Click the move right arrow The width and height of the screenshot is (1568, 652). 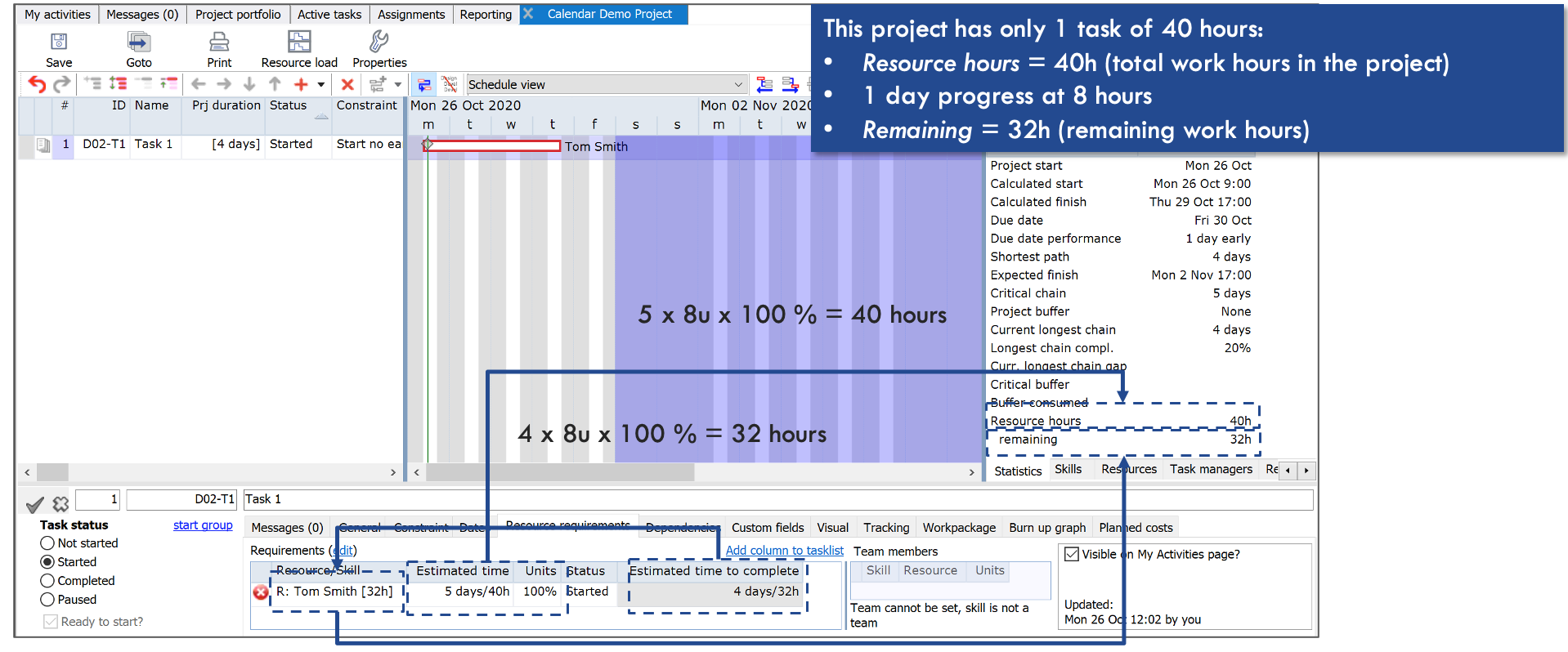pyautogui.click(x=224, y=84)
